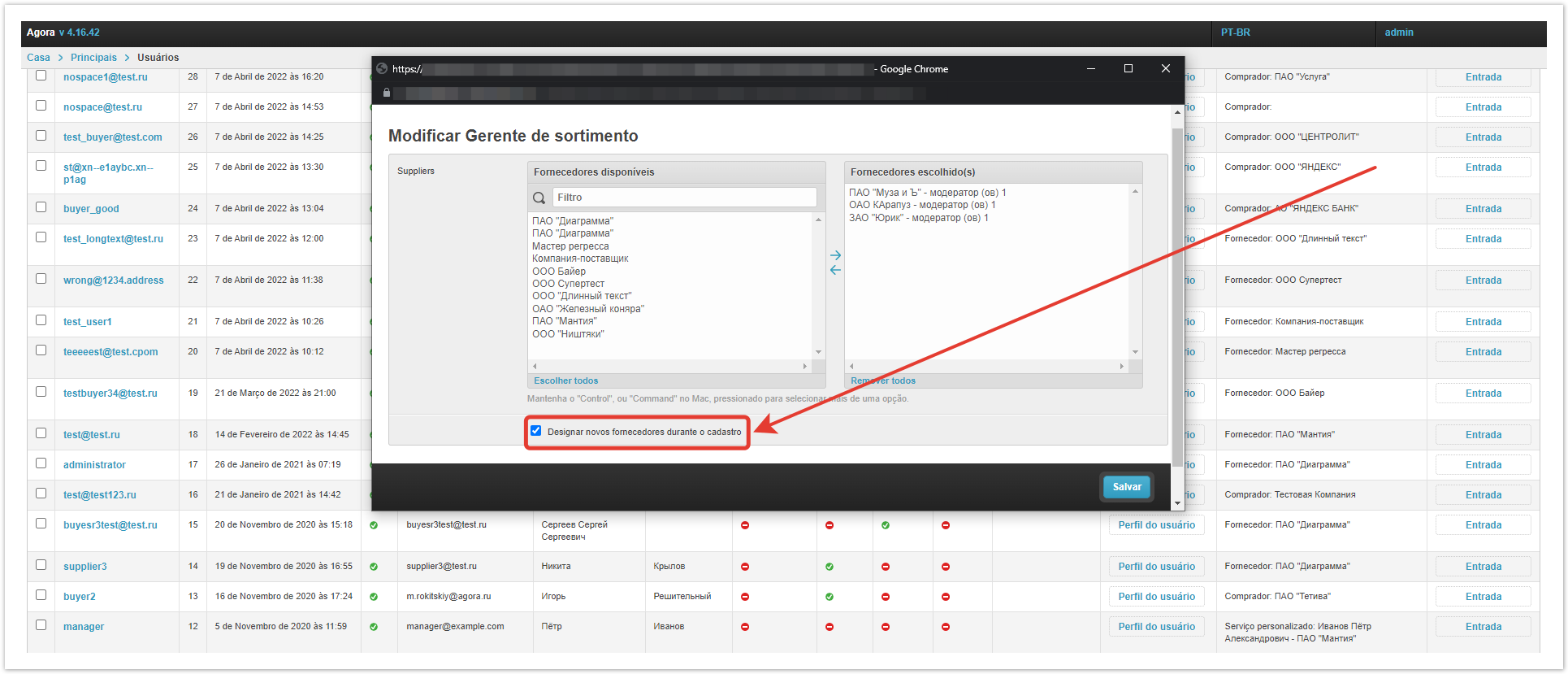The image size is (1568, 674).
Task: Navigate to Principais breadcrumb
Action: (x=93, y=58)
